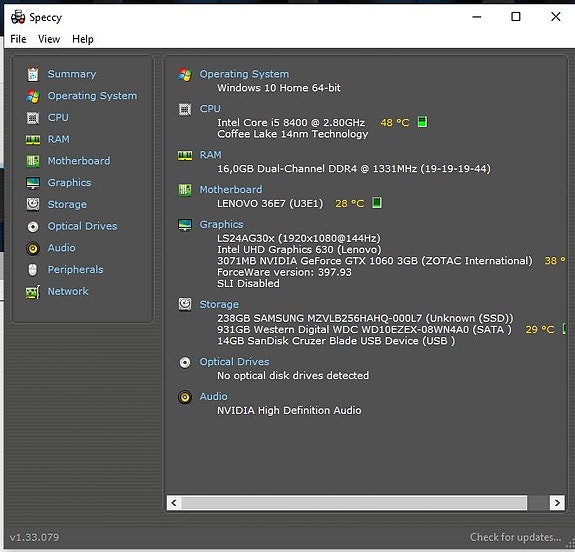Click the Speccy application logo in title bar
The height and width of the screenshot is (552, 575).
[x=18, y=17]
